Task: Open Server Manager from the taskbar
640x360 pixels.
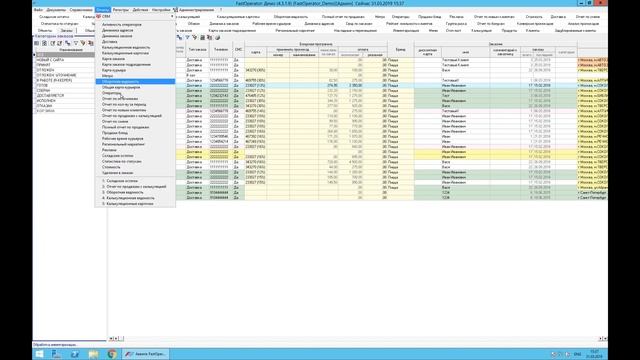Action: click(56, 354)
